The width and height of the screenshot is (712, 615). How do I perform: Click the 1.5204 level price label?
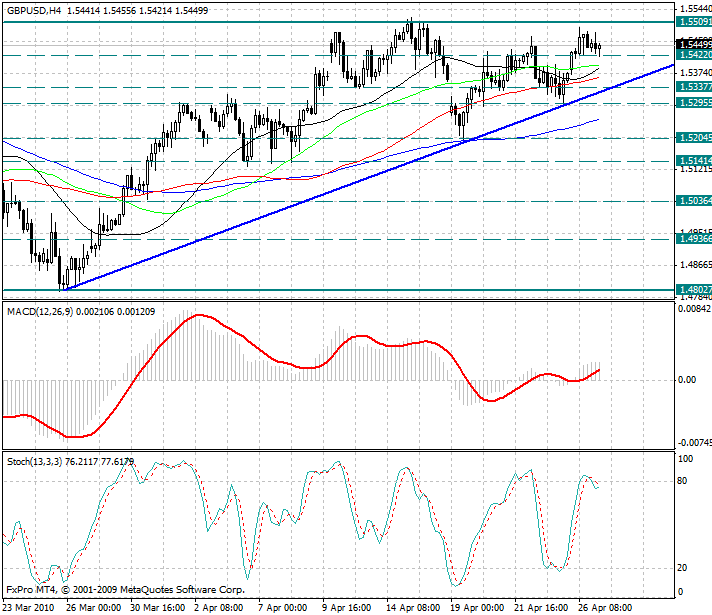click(694, 138)
